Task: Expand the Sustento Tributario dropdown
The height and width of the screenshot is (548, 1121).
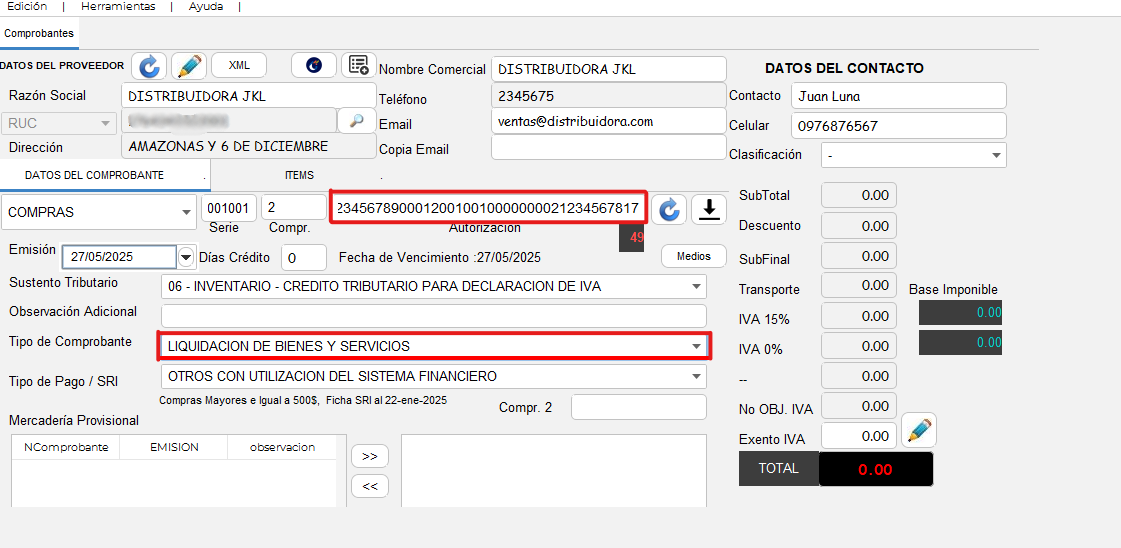Action: coord(696,287)
